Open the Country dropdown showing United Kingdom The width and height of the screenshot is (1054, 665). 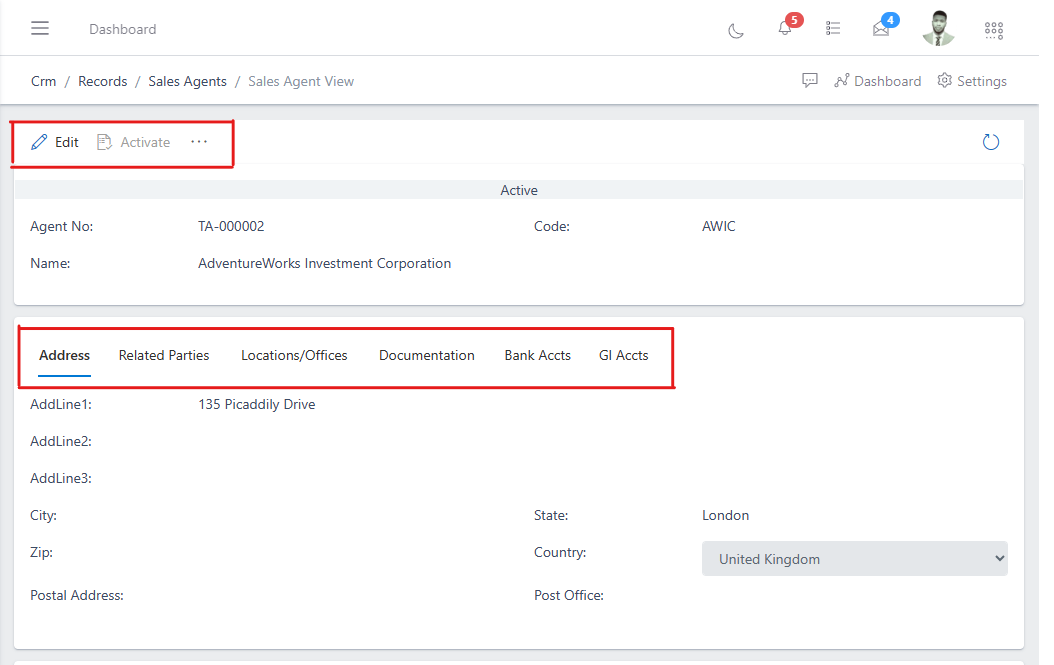coord(855,558)
